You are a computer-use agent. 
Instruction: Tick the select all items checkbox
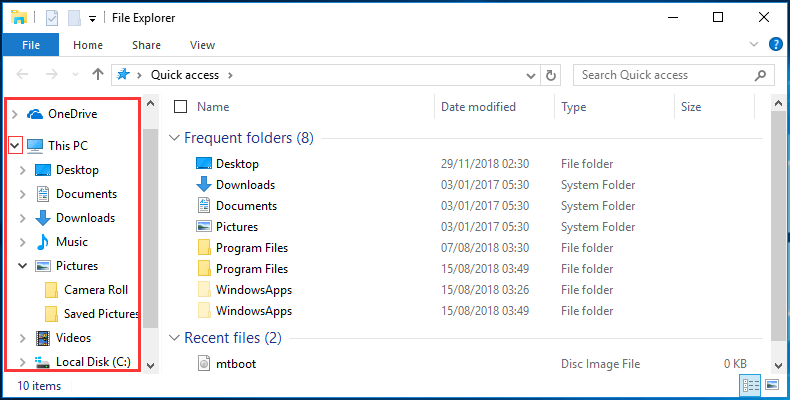point(180,107)
